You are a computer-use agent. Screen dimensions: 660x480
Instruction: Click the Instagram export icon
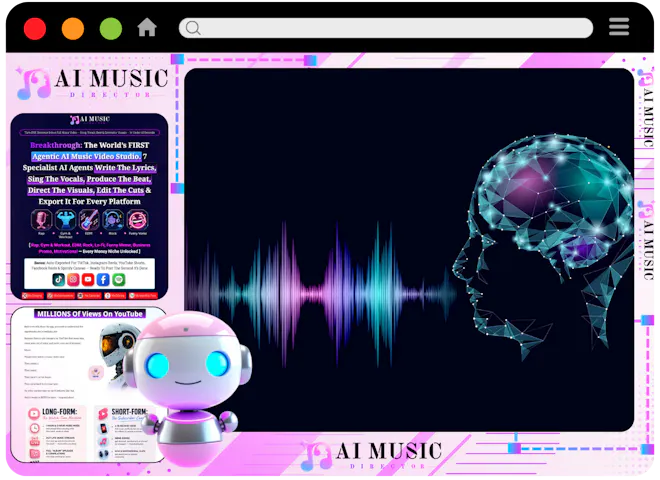point(73,279)
